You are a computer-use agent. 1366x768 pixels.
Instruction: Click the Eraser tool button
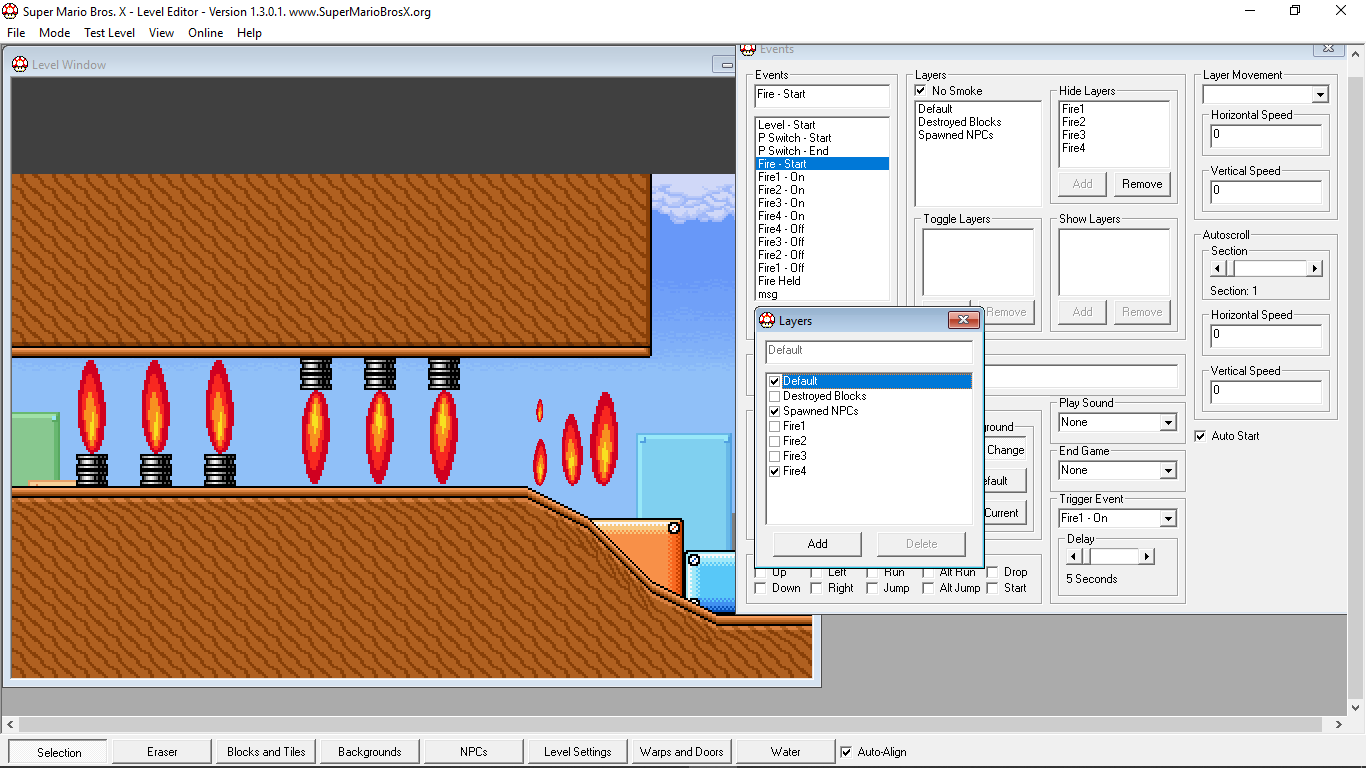162,752
